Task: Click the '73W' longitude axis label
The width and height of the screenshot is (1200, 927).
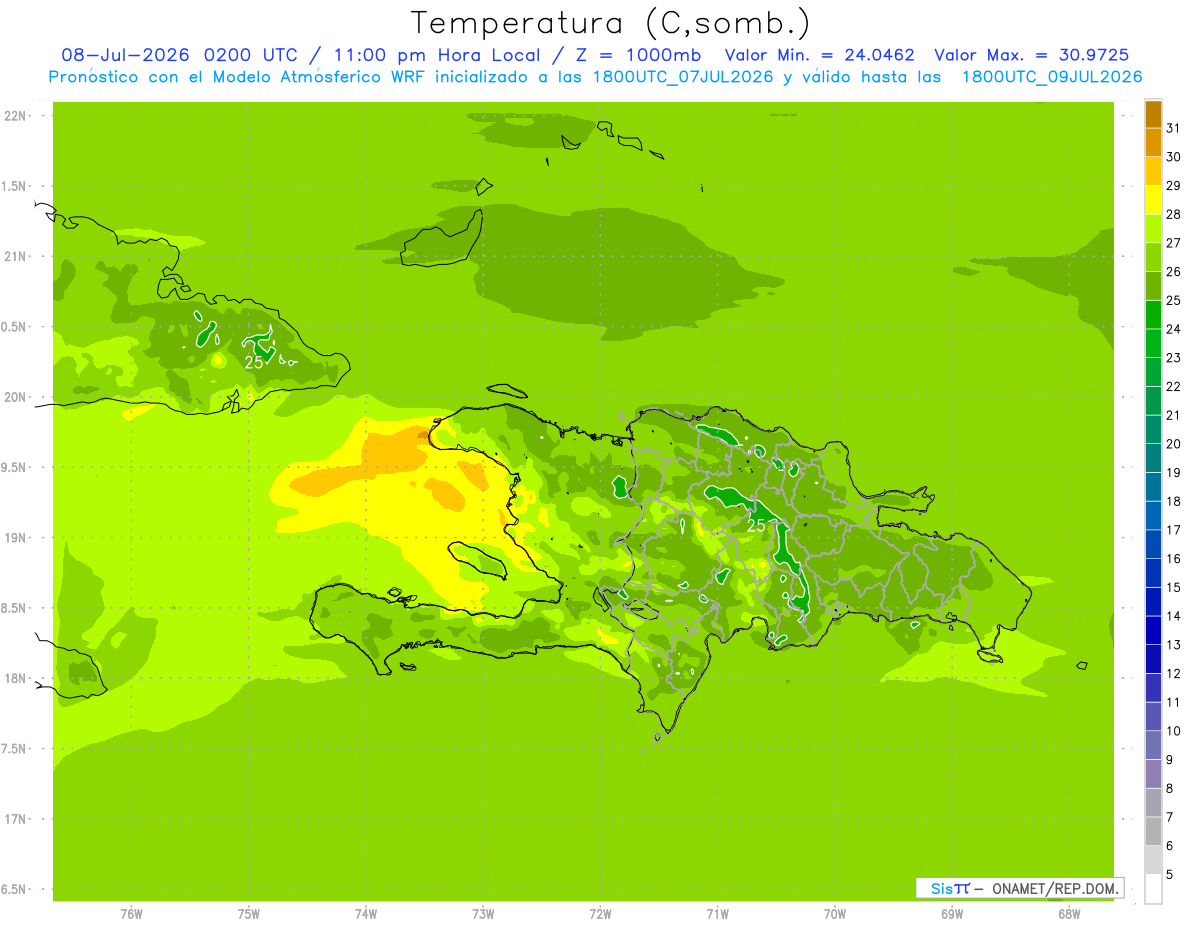Action: coord(483,913)
